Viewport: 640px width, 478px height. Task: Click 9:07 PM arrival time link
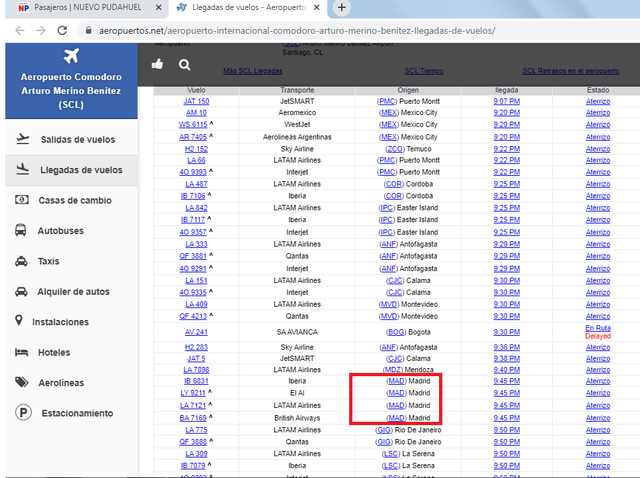[x=507, y=101]
